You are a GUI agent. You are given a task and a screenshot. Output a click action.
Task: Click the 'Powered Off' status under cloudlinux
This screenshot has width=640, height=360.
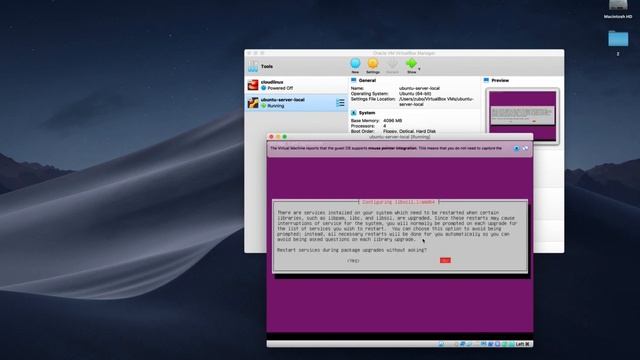280,88
